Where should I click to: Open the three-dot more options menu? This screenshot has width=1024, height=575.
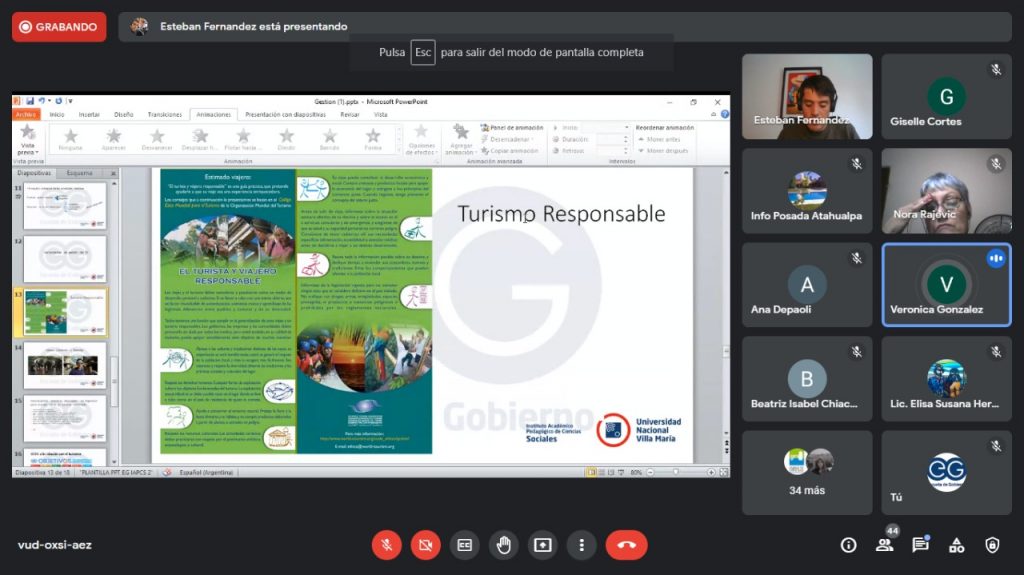(582, 545)
